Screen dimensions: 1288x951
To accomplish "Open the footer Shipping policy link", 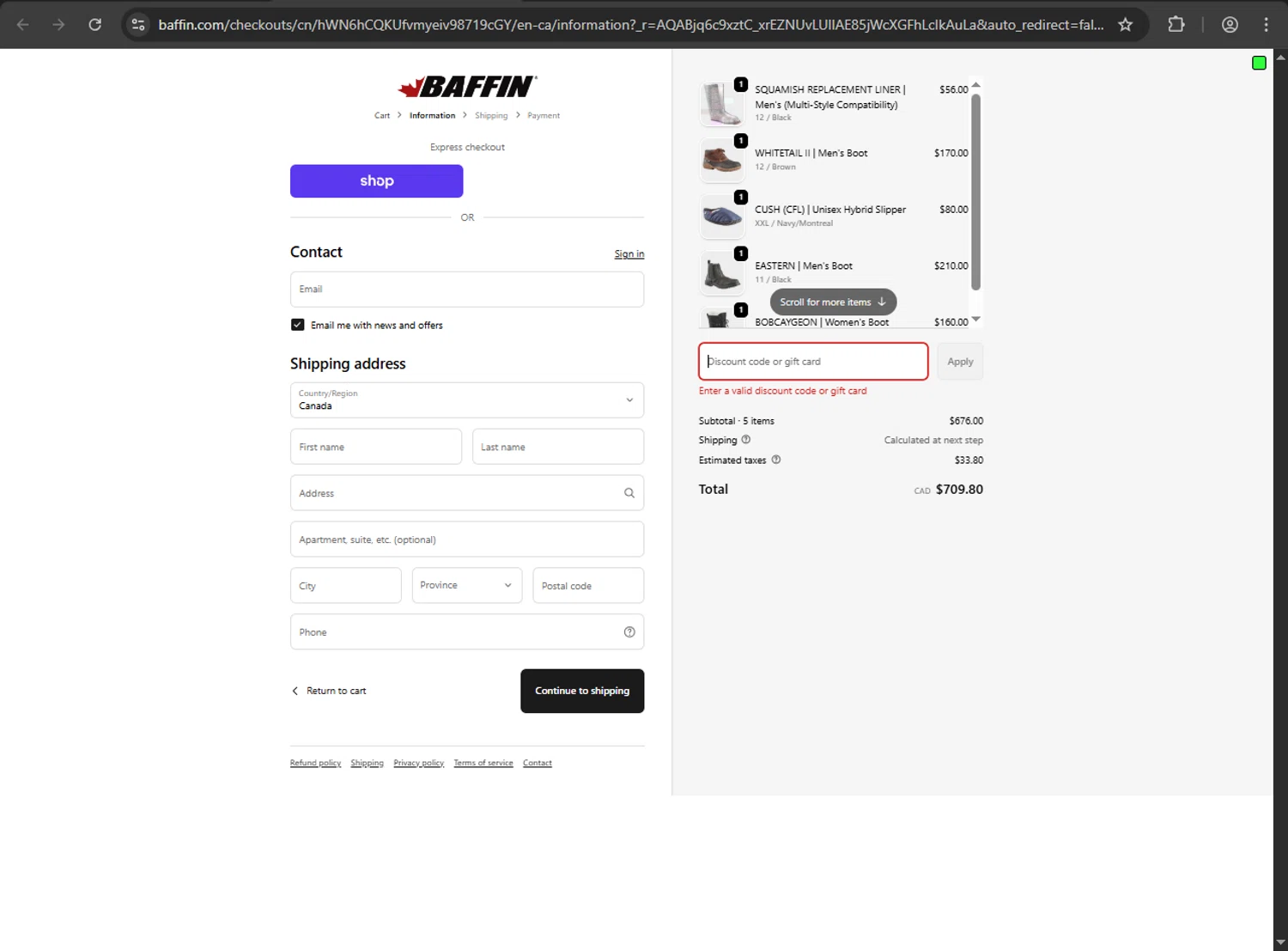I will [x=367, y=763].
